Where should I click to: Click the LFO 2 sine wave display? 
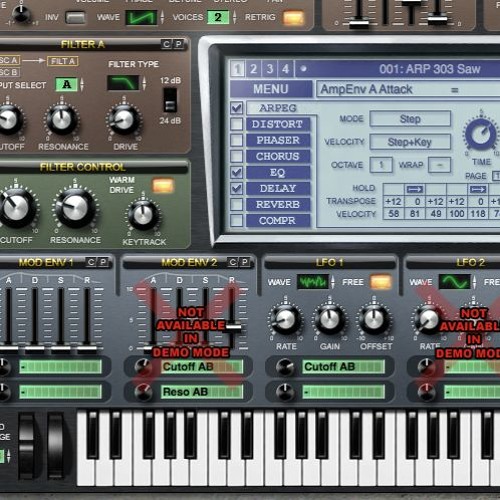pyautogui.click(x=454, y=282)
